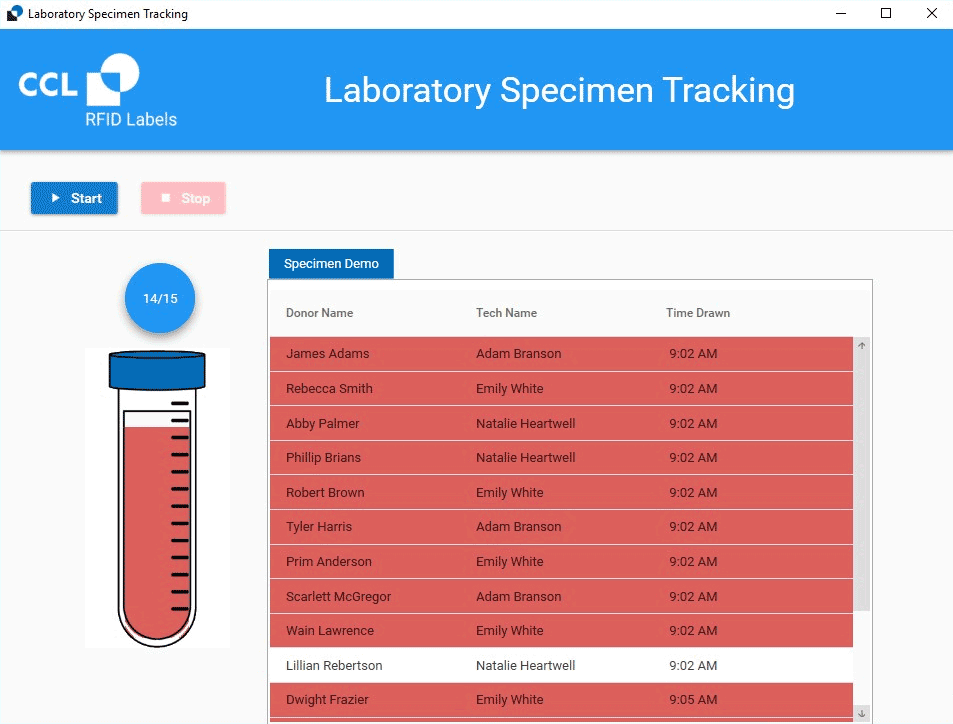
Task: Click the vertical scrollbar thumb
Action: point(861,480)
